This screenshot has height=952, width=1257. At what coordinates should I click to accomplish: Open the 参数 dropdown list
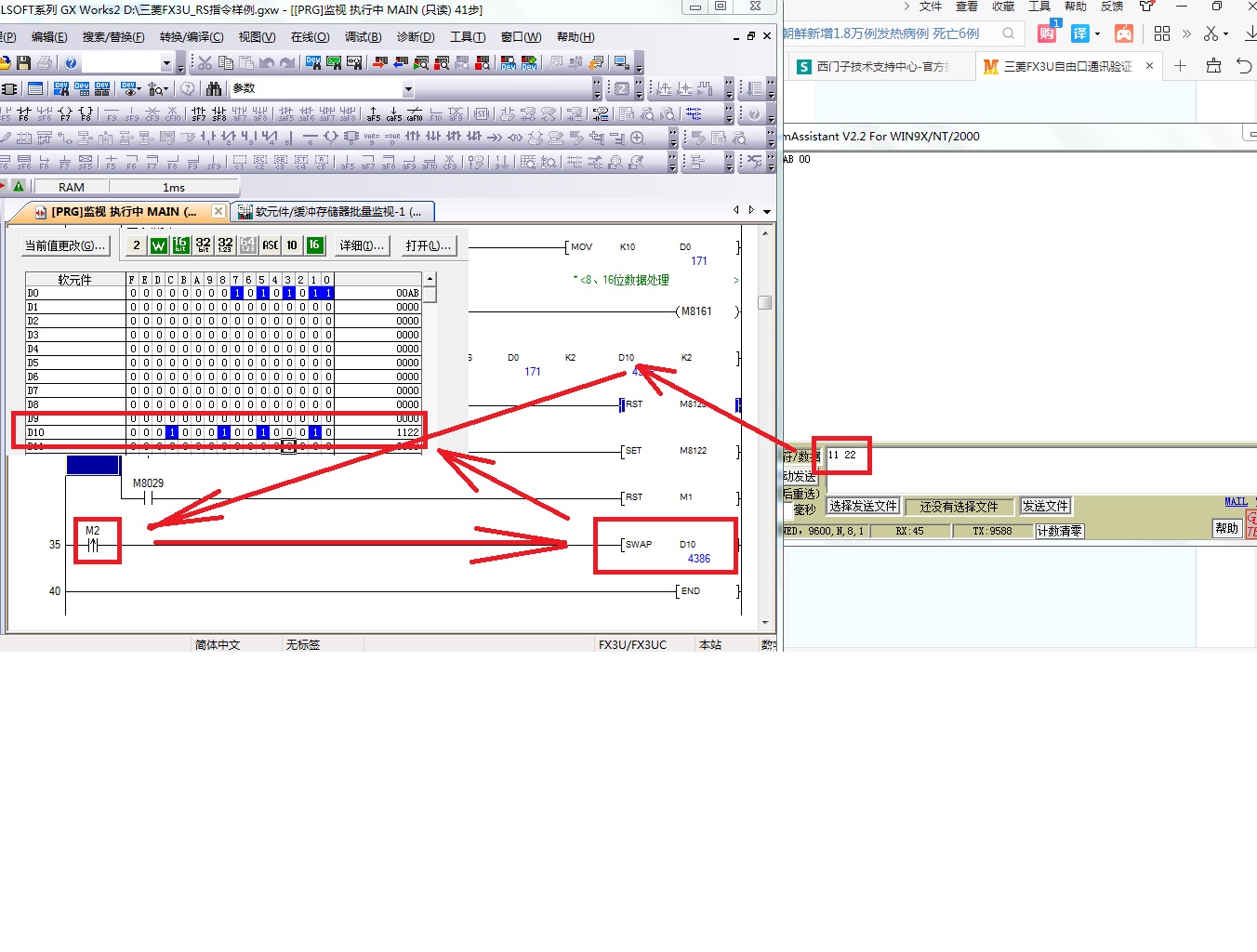tap(407, 89)
